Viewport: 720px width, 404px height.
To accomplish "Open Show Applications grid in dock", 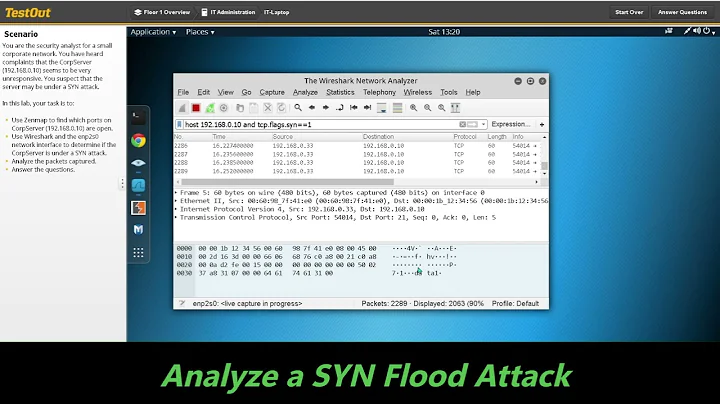I will coord(138,252).
